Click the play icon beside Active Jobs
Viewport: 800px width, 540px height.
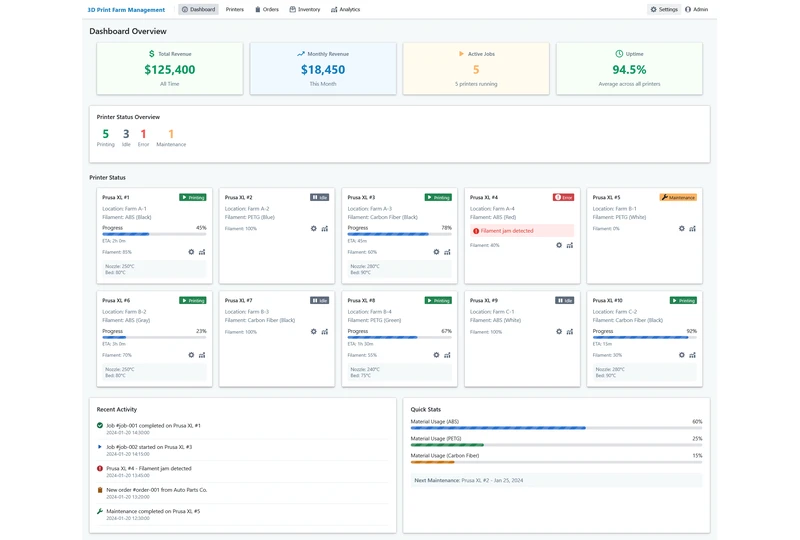click(461, 54)
